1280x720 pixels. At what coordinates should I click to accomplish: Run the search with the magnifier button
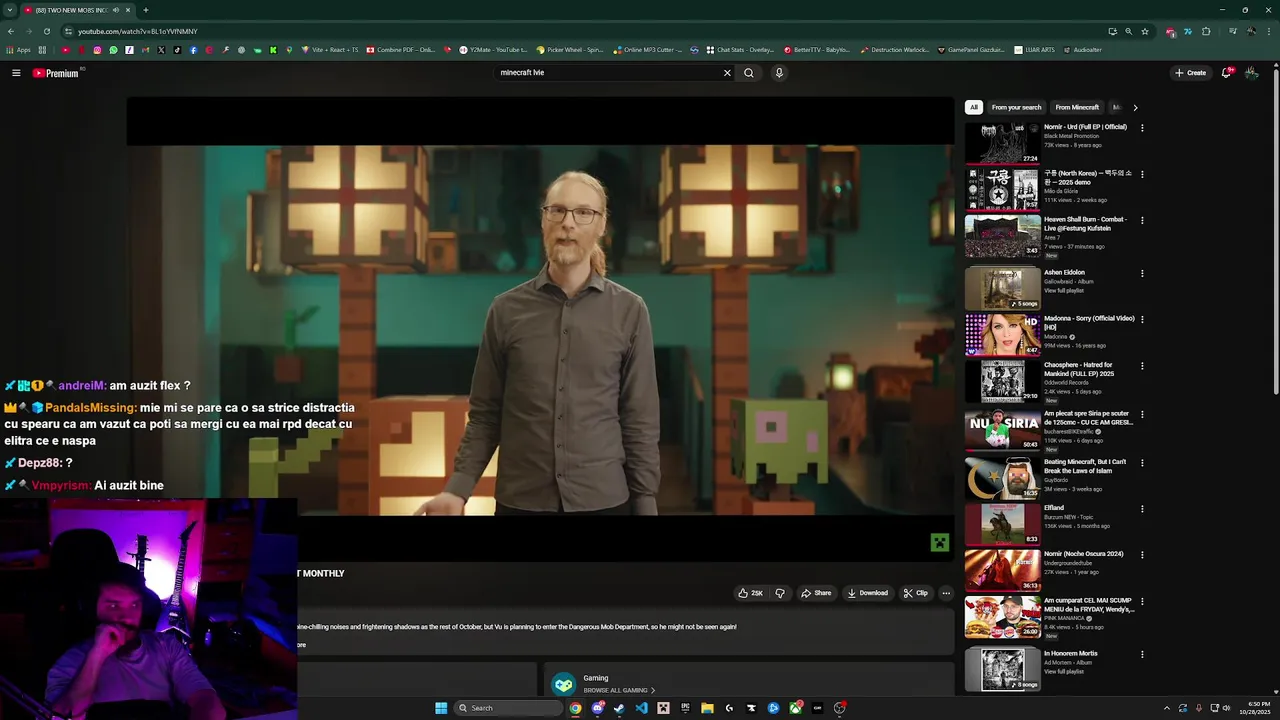pyautogui.click(x=748, y=73)
